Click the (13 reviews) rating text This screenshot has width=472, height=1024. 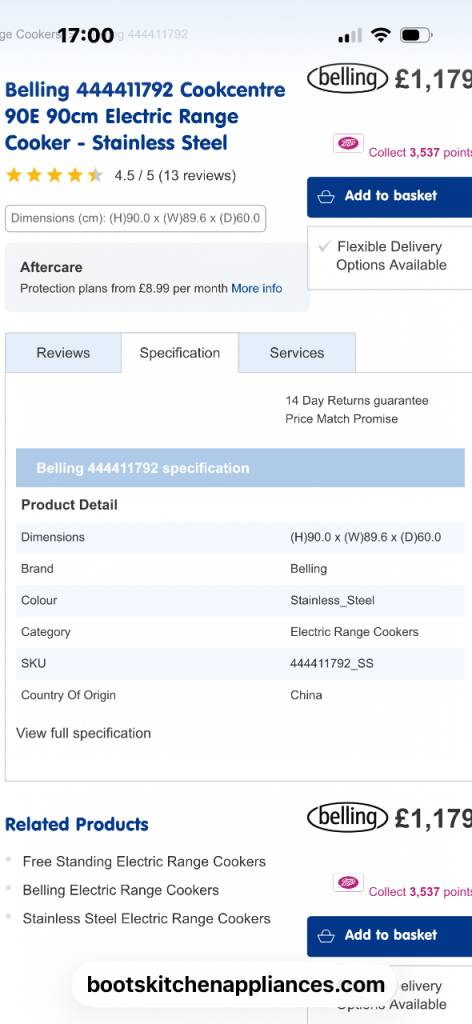point(197,176)
